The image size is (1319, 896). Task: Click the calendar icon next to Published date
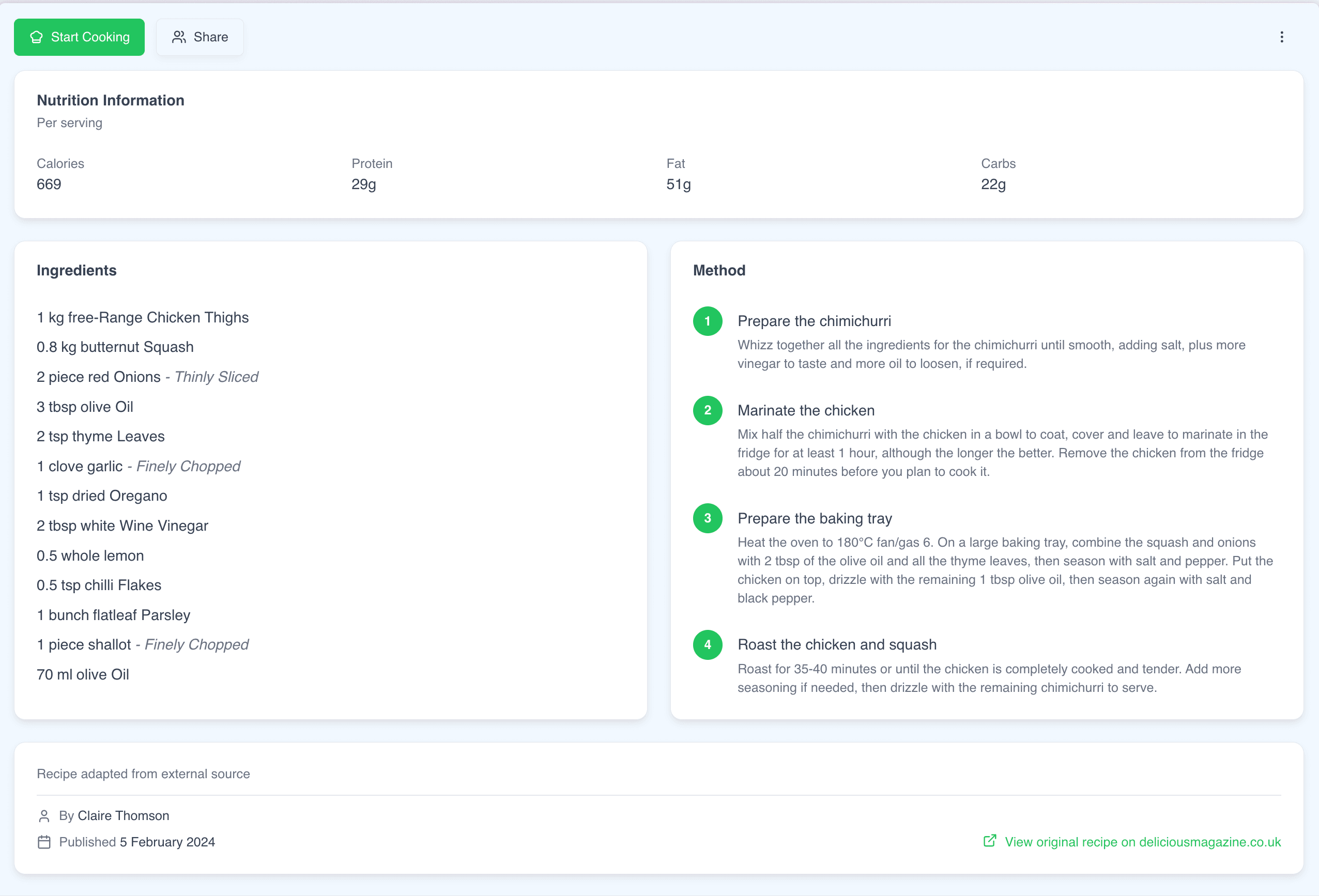tap(44, 842)
